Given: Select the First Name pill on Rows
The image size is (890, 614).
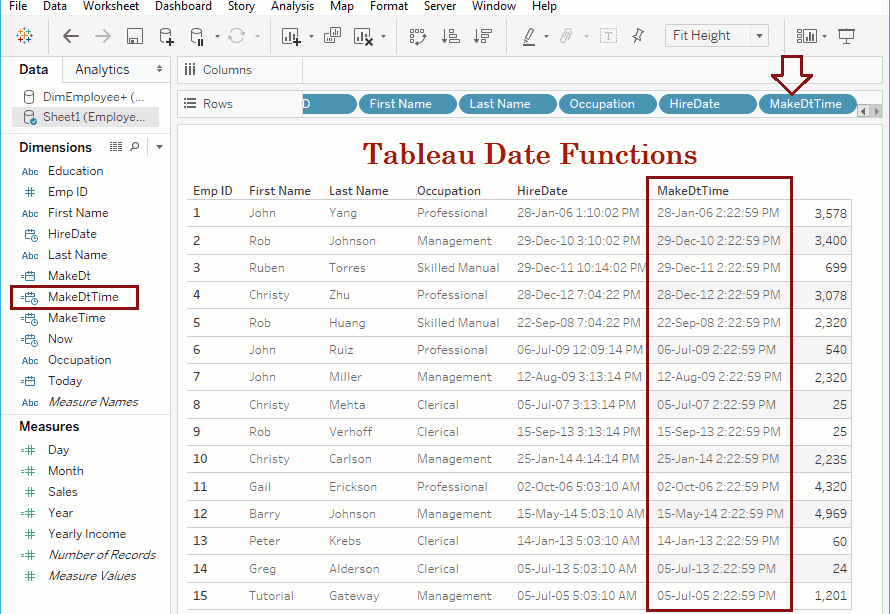Looking at the screenshot, I should 408,104.
